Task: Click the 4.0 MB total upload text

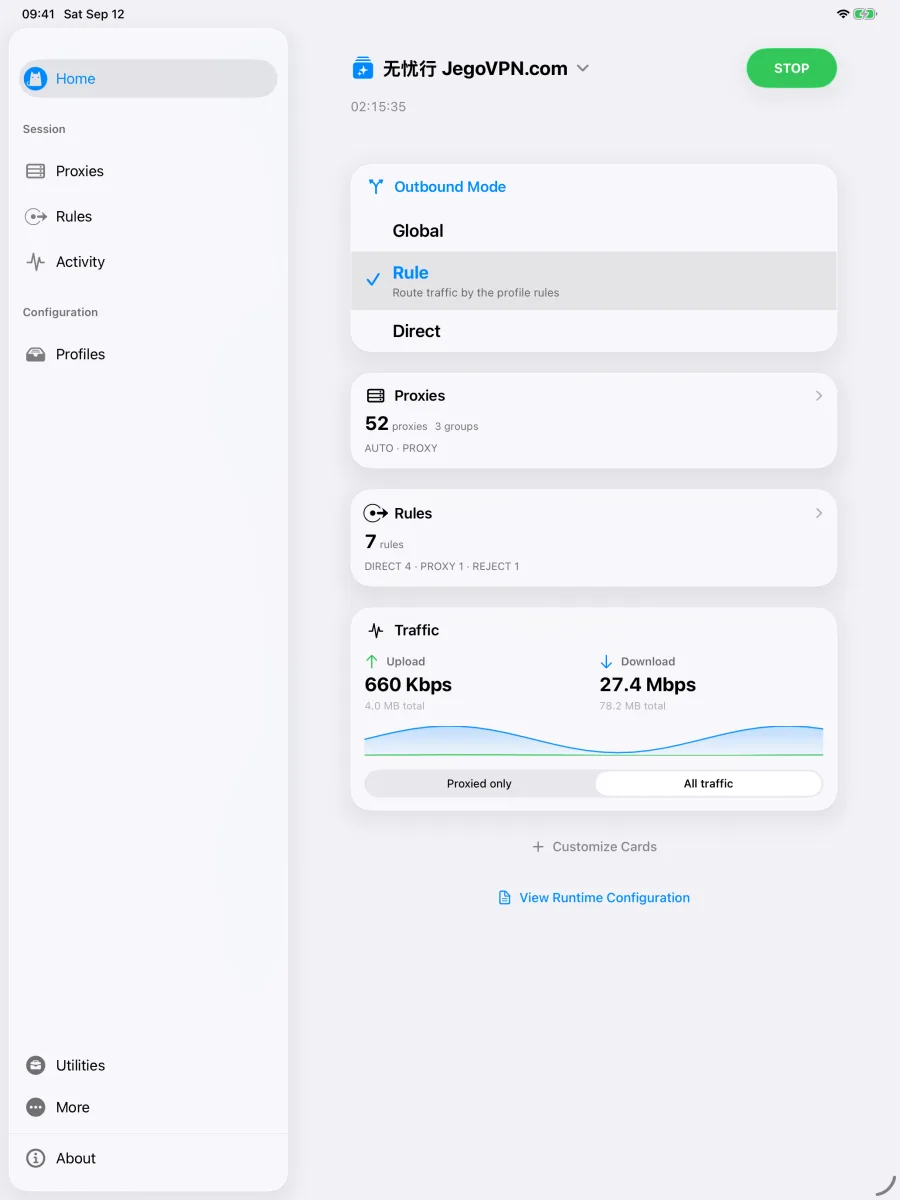Action: [395, 706]
